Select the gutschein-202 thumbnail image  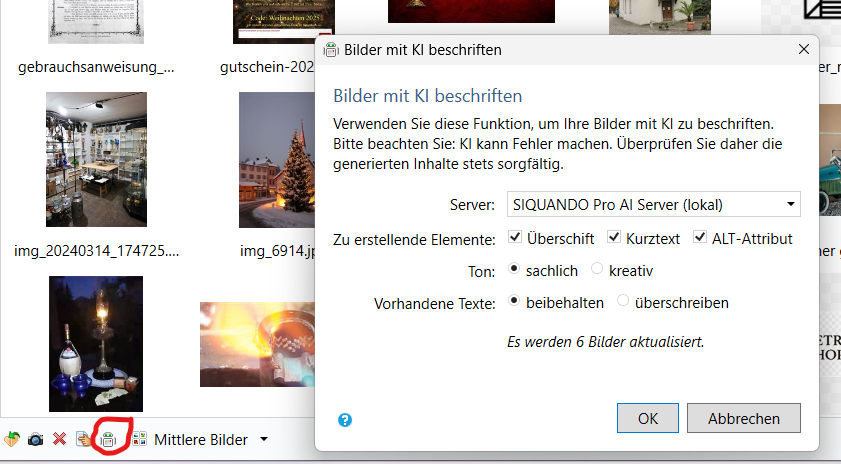pos(283,21)
